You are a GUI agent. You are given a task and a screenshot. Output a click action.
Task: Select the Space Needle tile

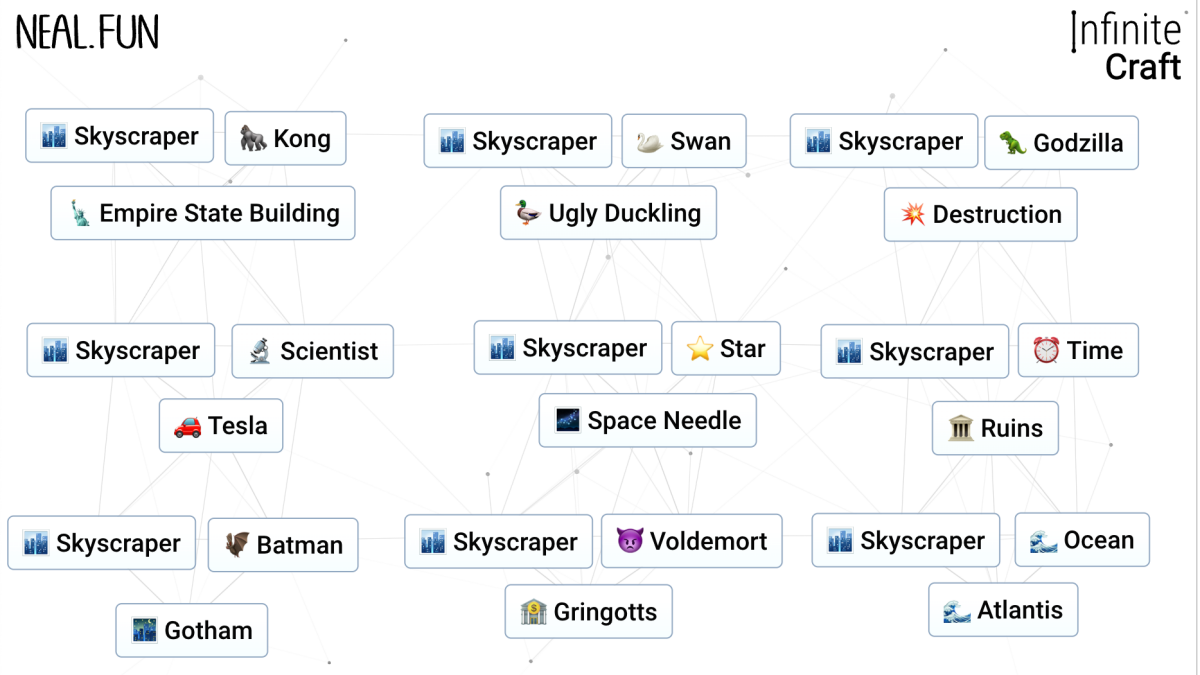tap(647, 420)
